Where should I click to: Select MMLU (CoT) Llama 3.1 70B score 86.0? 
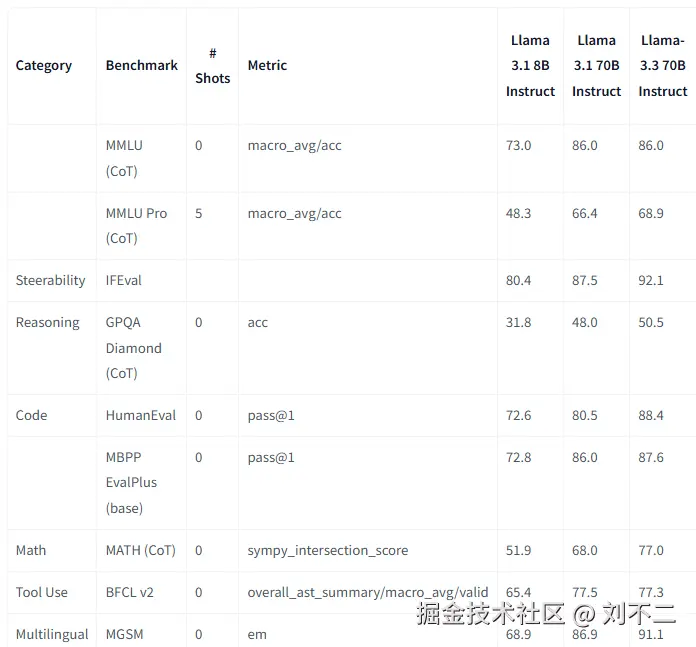(584, 146)
